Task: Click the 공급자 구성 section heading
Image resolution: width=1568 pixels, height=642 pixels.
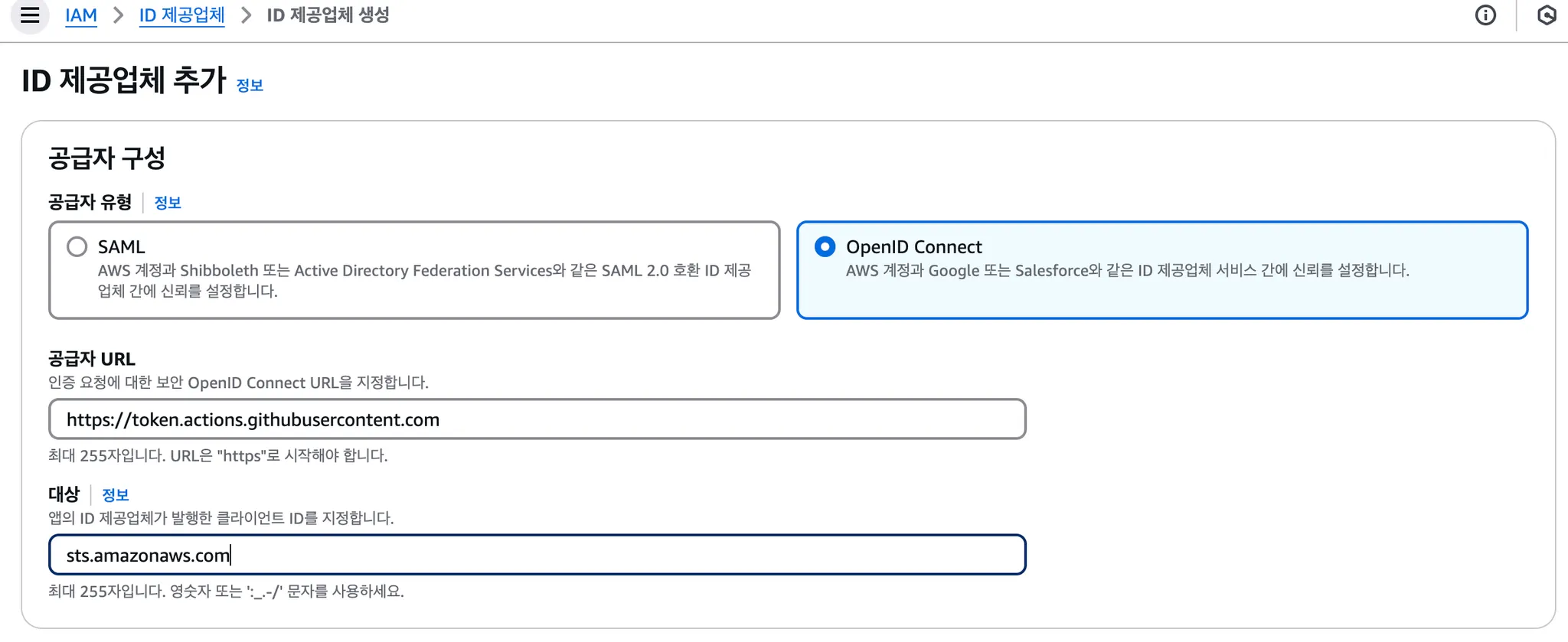Action: click(106, 158)
